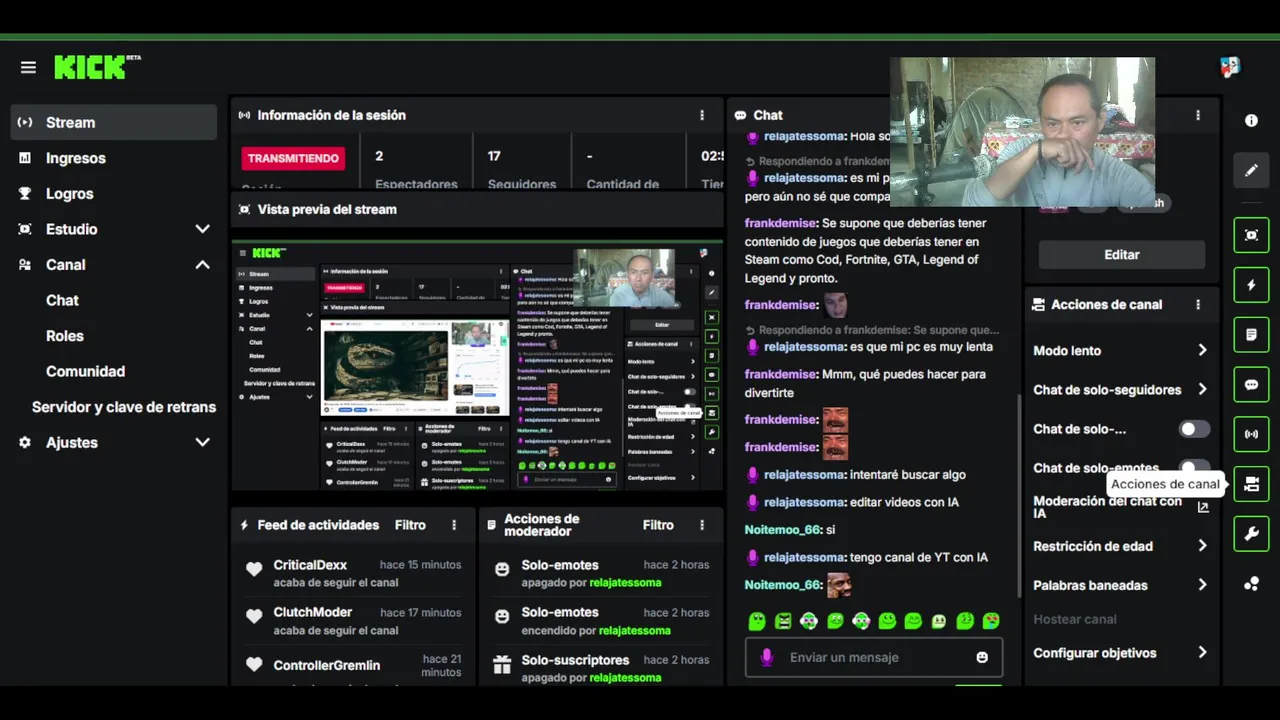Image resolution: width=1280 pixels, height=720 pixels.
Task: Toggle the broadcast session info widget icon
Action: tap(1251, 434)
